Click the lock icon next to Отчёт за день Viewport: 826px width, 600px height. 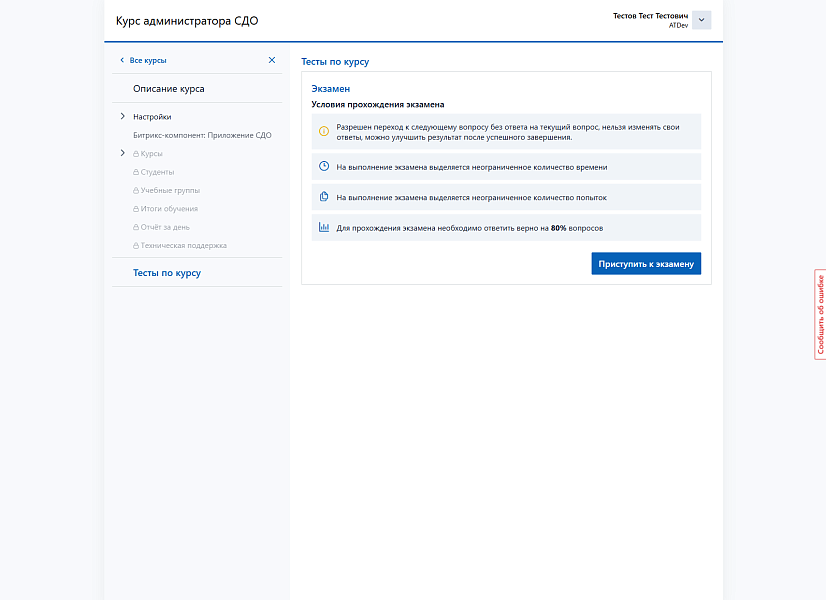pos(135,226)
